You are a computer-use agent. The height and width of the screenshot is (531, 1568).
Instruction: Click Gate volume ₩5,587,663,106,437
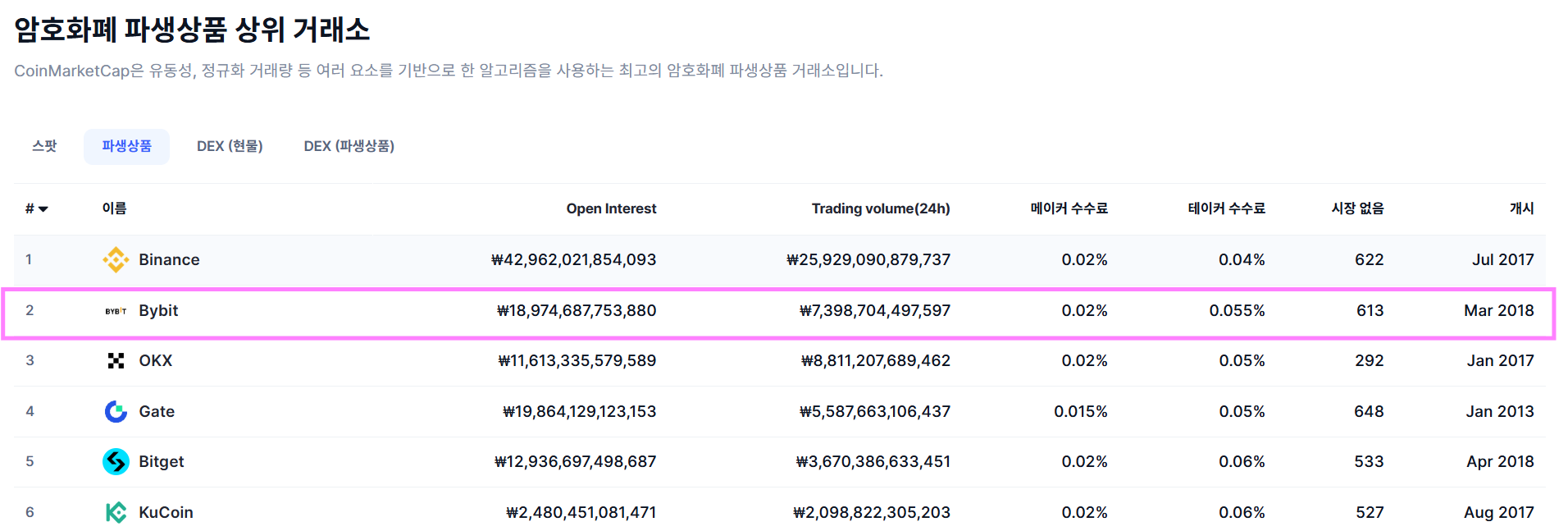pyautogui.click(x=875, y=412)
